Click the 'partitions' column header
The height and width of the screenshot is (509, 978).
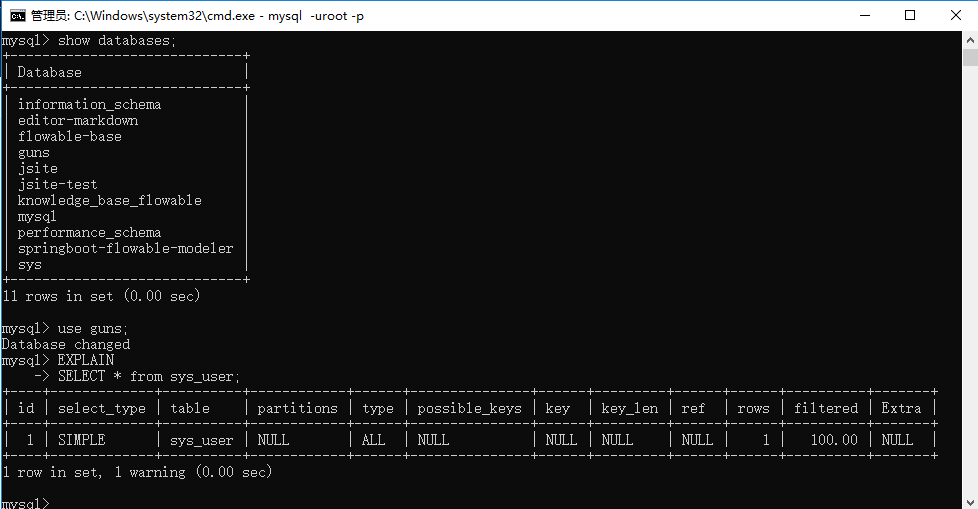298,408
